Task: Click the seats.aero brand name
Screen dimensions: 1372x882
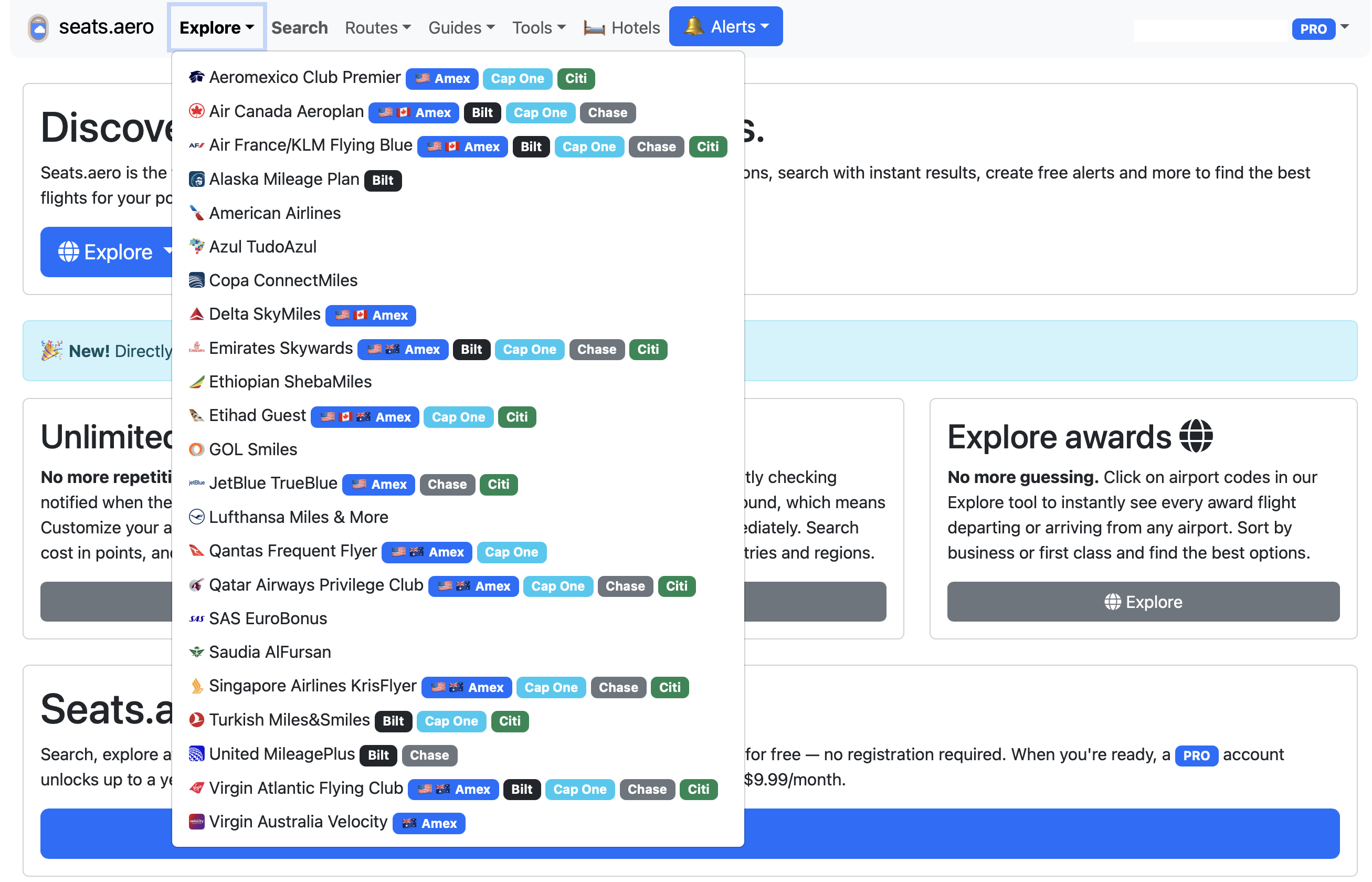Action: (107, 27)
